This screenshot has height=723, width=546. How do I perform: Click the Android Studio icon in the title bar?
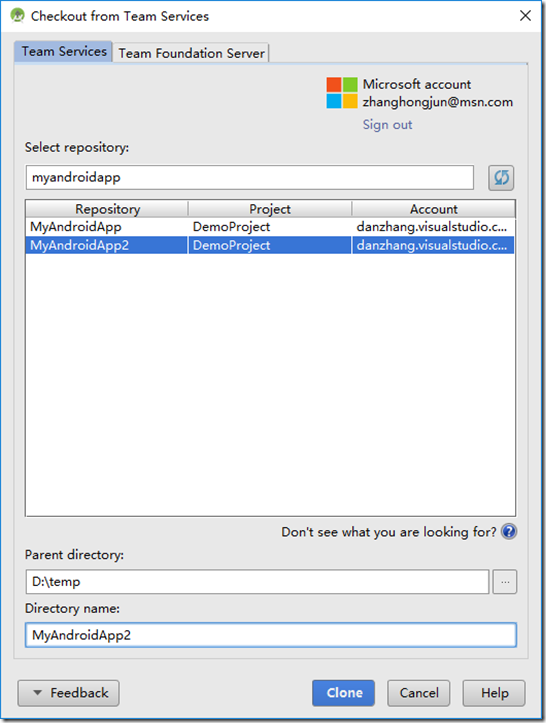click(17, 15)
